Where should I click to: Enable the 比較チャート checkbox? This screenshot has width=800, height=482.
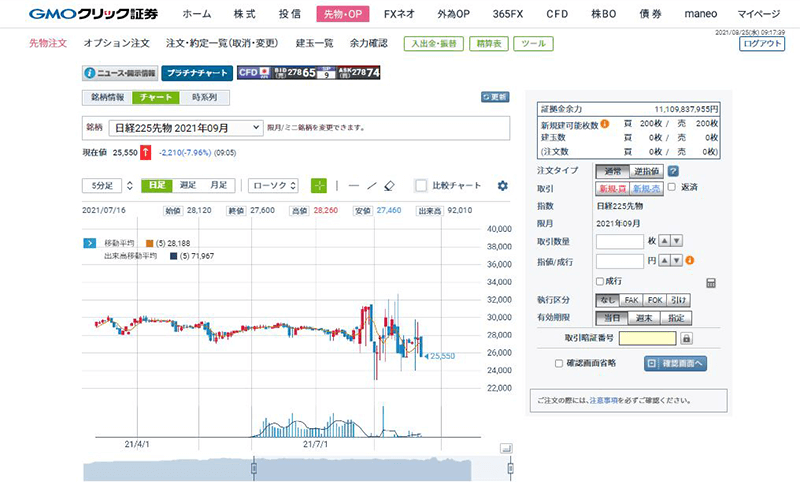pyautogui.click(x=421, y=185)
